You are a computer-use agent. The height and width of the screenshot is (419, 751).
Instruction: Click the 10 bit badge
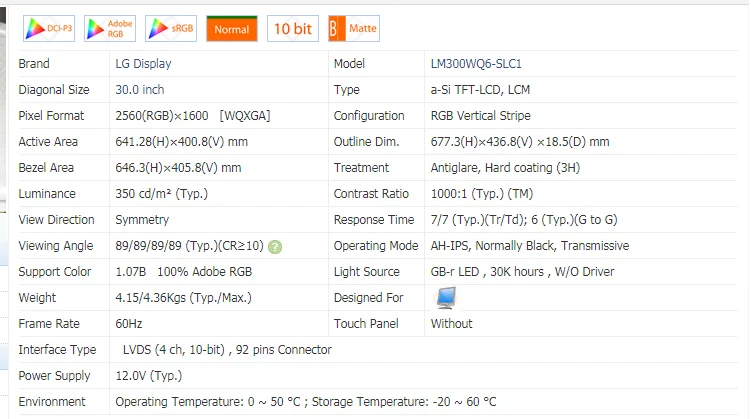293,29
